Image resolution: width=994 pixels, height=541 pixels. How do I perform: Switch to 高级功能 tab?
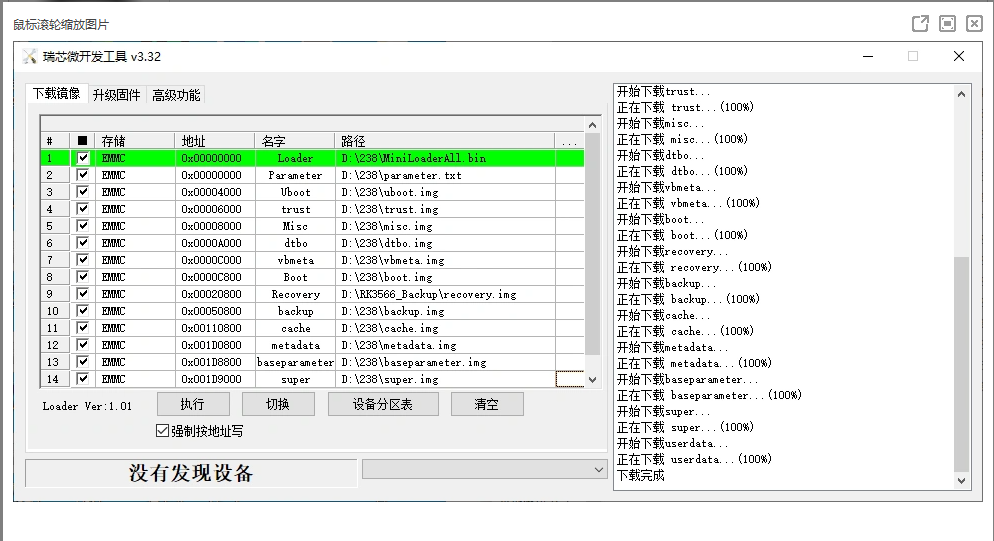tap(176, 95)
